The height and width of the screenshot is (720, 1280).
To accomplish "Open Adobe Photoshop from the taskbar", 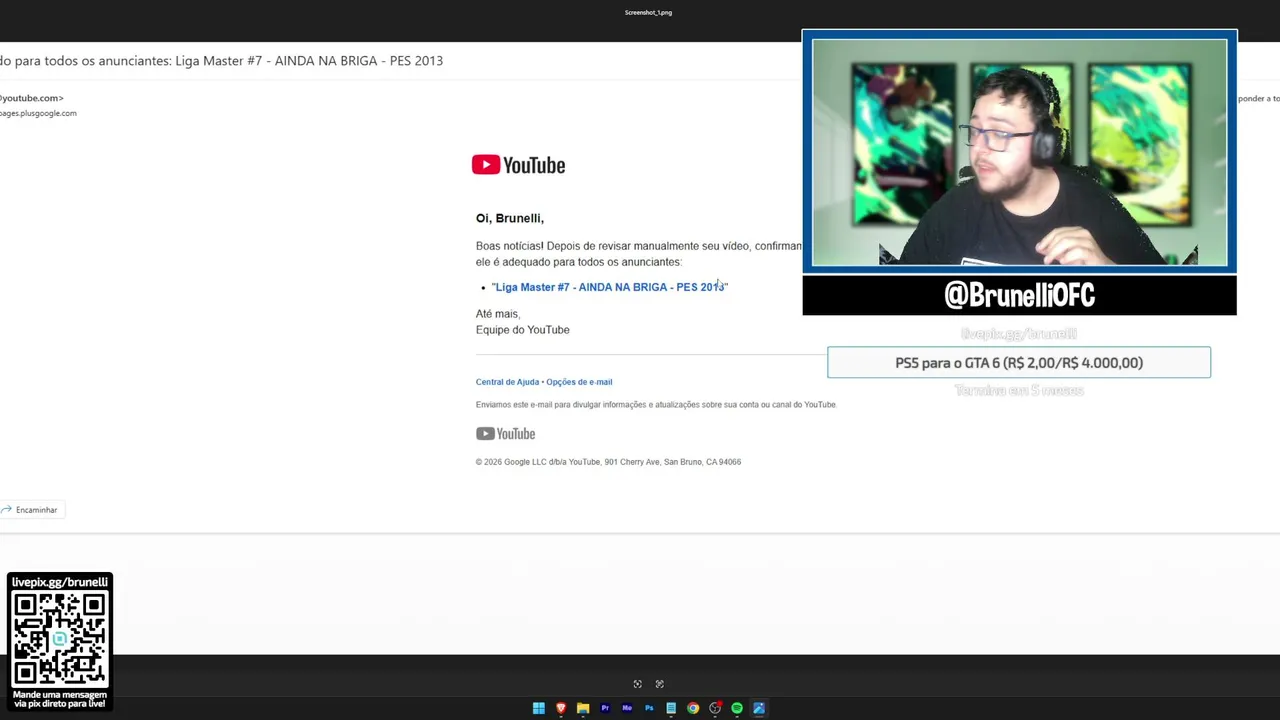I will 649,708.
